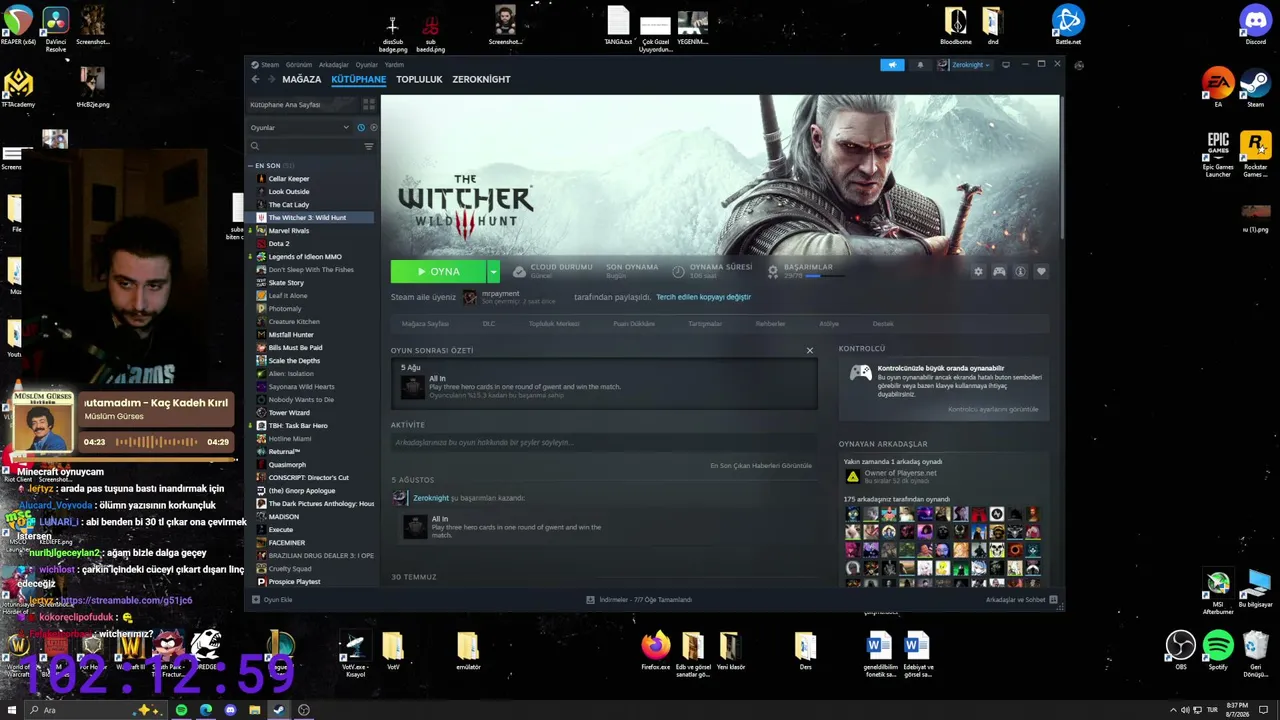This screenshot has height=720, width=1280.
Task: Switch to the TOPLULUK tab
Action: point(419,79)
